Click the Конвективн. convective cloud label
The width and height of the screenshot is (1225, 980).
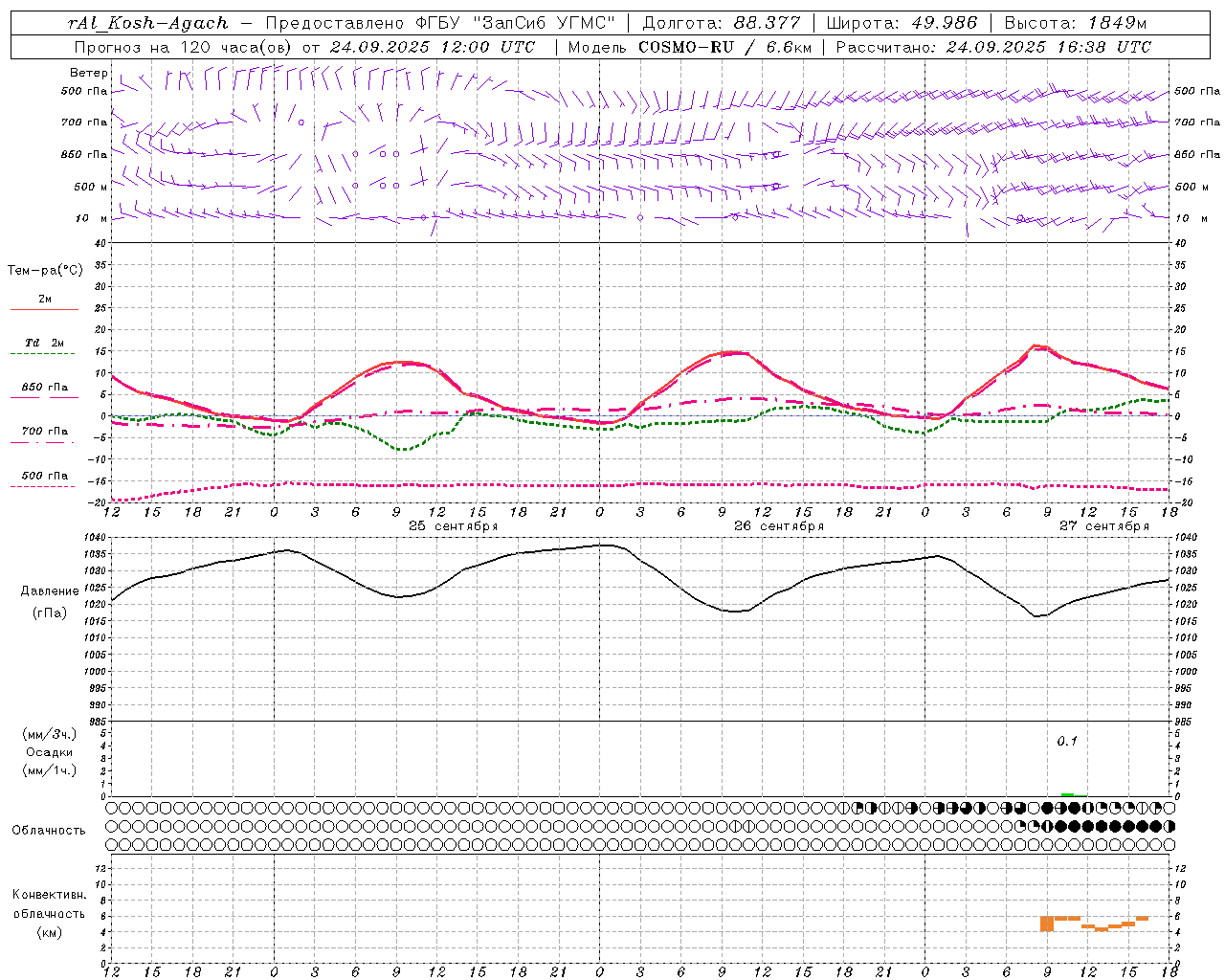(x=50, y=895)
